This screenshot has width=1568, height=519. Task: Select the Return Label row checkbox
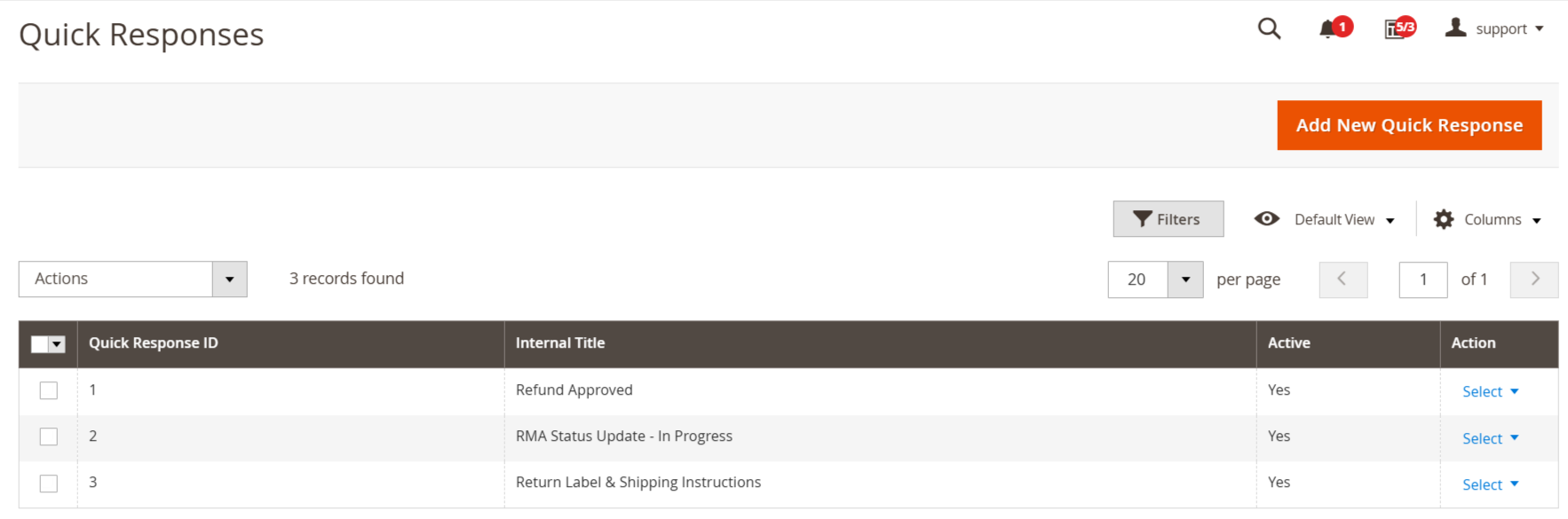[x=49, y=484]
